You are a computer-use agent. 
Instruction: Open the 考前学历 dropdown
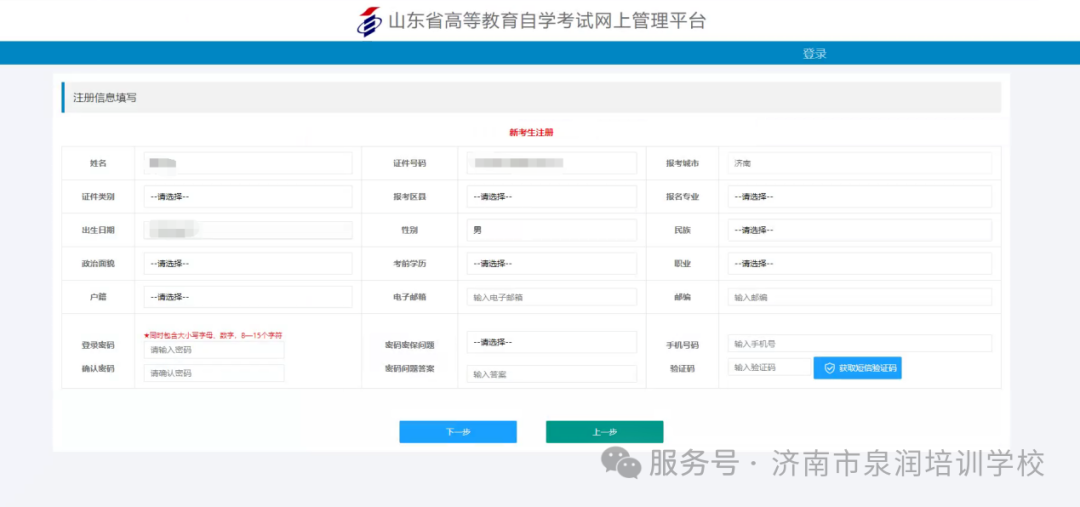[x=551, y=263]
